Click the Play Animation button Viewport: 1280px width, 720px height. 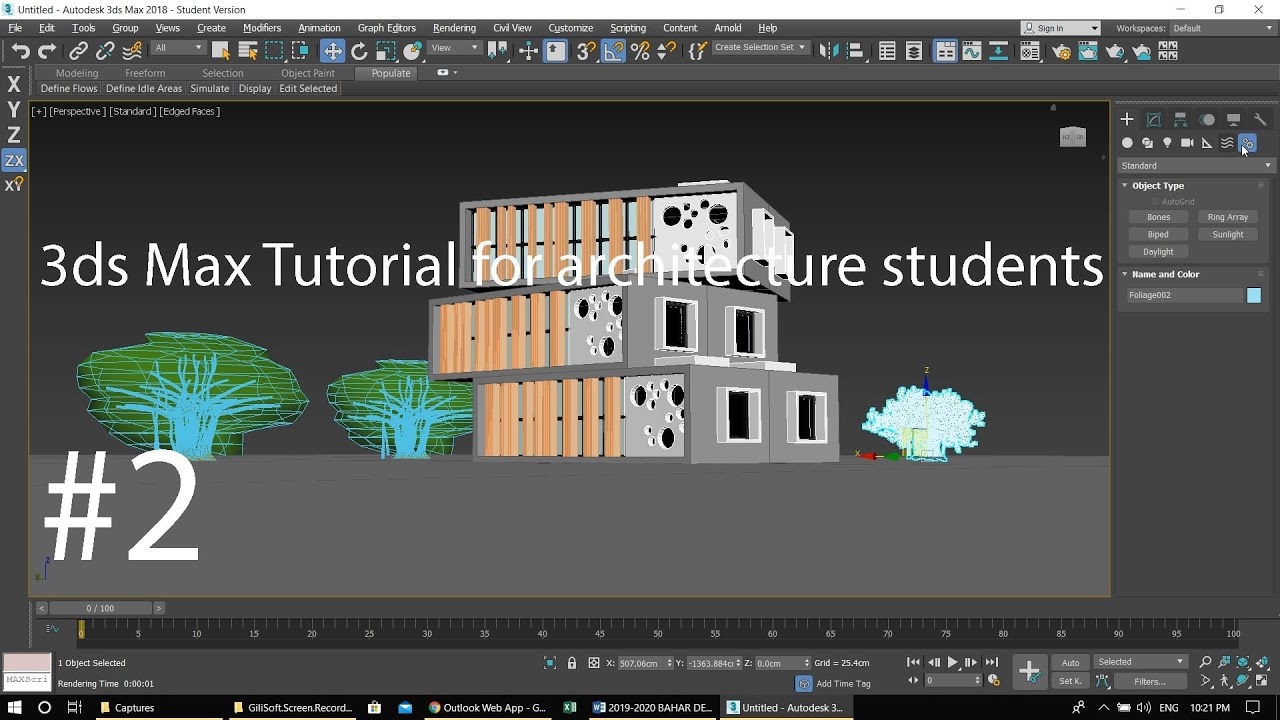point(953,662)
